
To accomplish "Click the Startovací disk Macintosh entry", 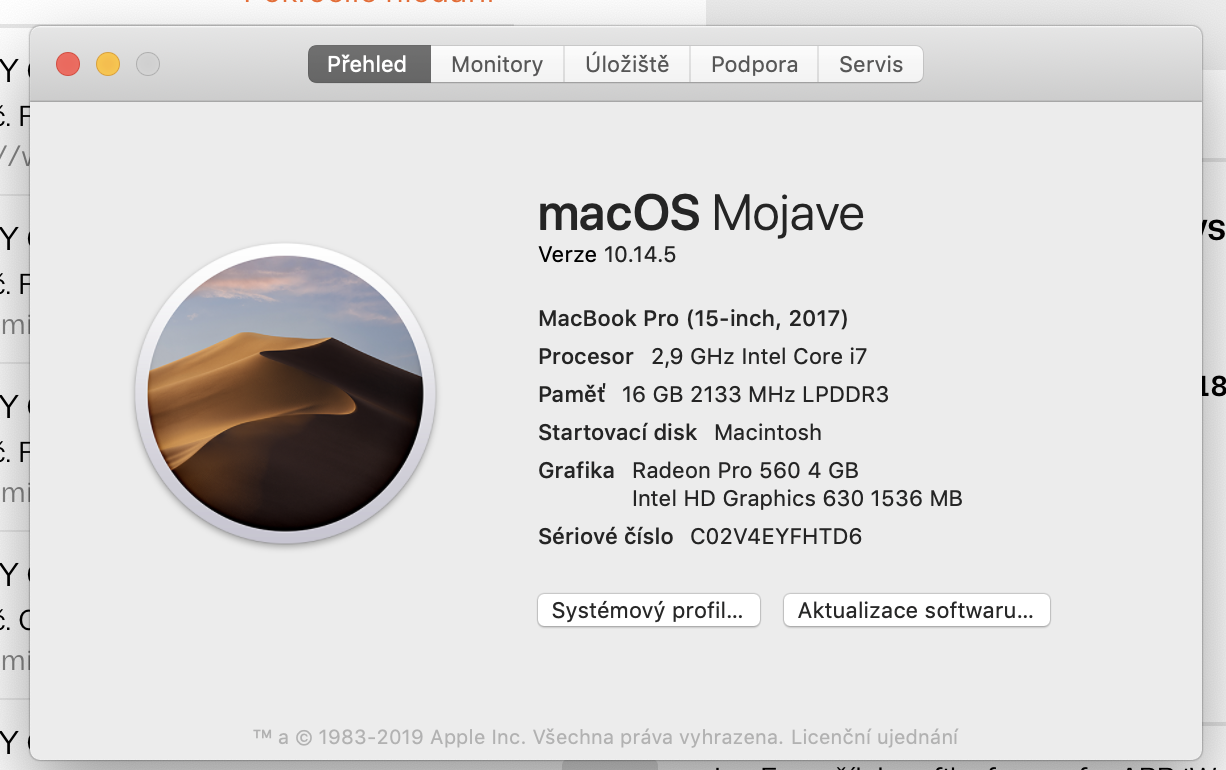I will 678,432.
